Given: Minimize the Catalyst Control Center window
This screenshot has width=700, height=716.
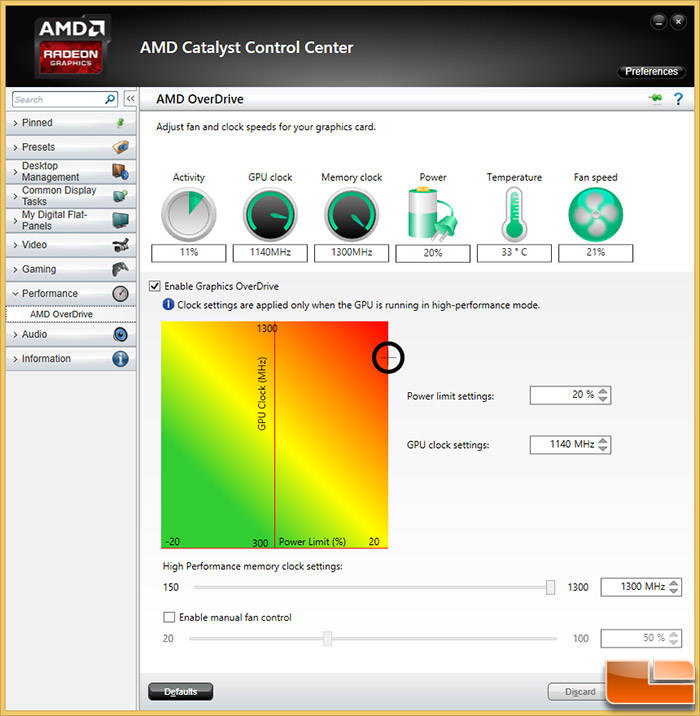Looking at the screenshot, I should pyautogui.click(x=658, y=21).
